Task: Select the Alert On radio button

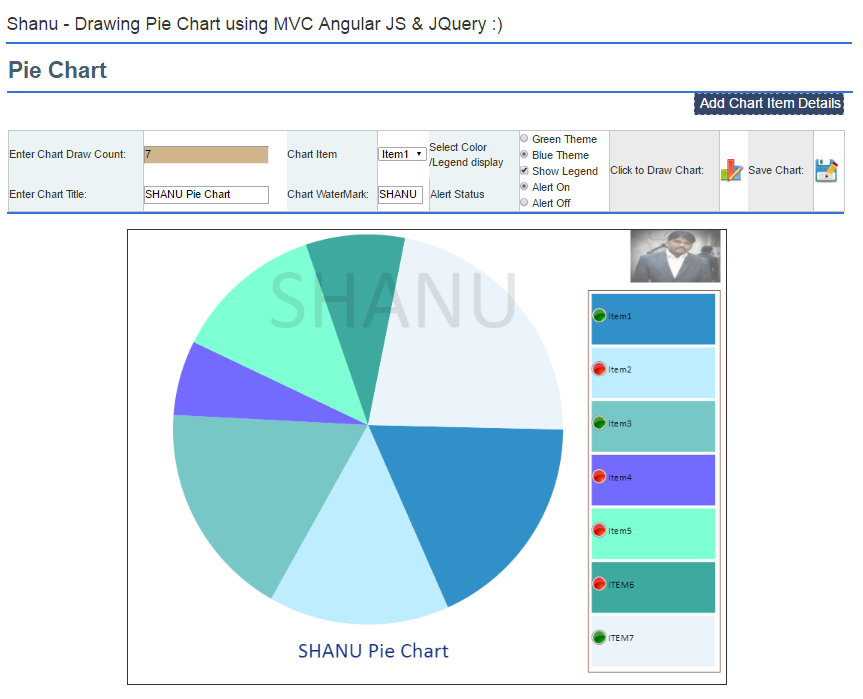Action: (524, 187)
